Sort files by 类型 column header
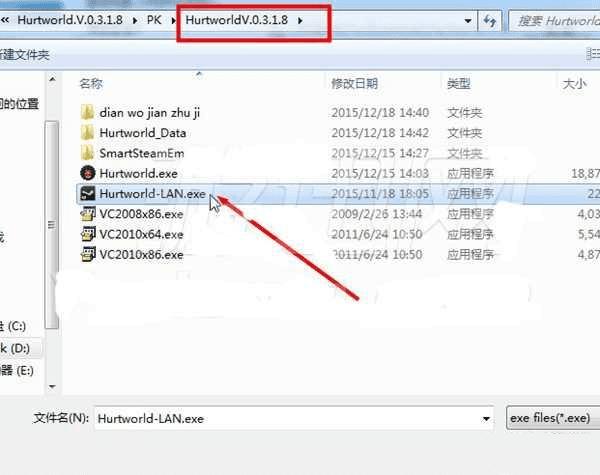This screenshot has height=475, width=600. click(x=458, y=83)
